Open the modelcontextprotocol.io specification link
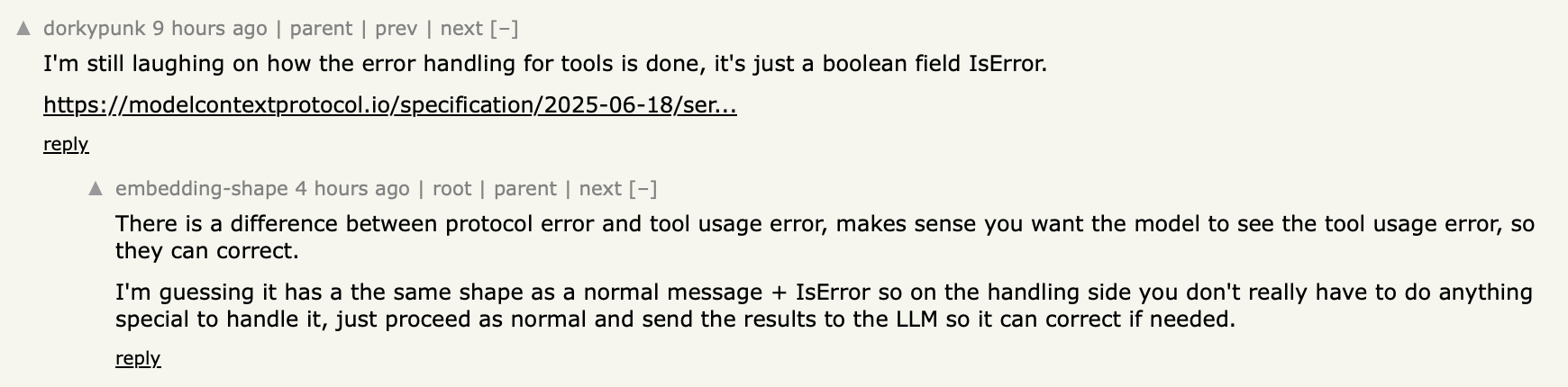This screenshot has width=1568, height=387. 389,105
